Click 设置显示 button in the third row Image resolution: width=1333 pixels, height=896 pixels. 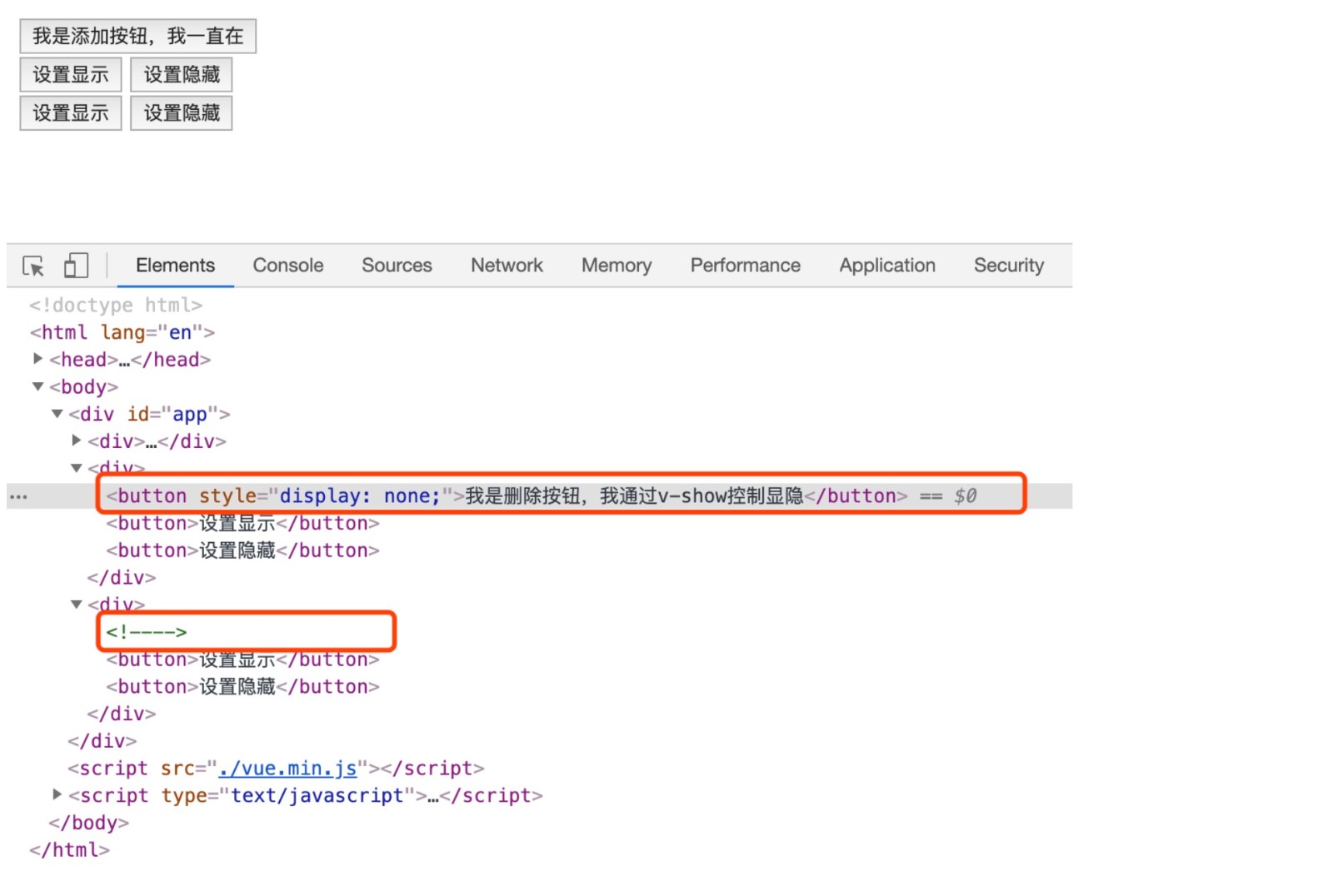[x=71, y=113]
